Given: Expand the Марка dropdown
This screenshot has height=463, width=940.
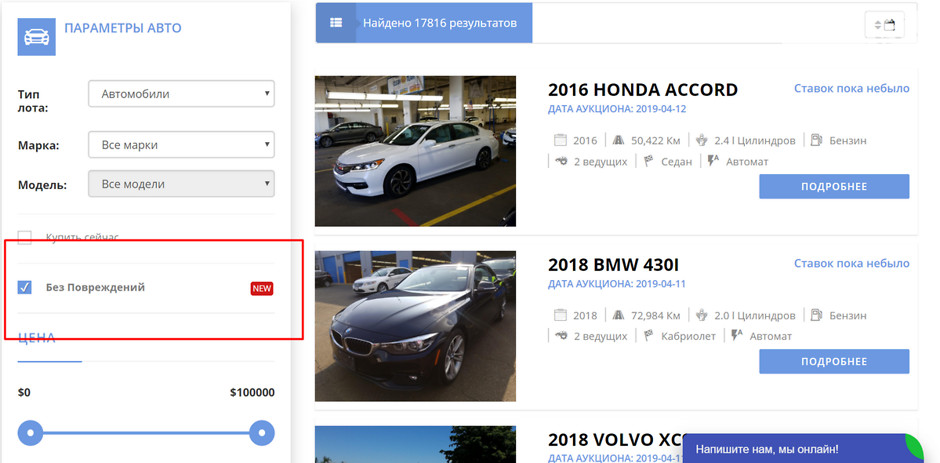Looking at the screenshot, I should tap(181, 145).
